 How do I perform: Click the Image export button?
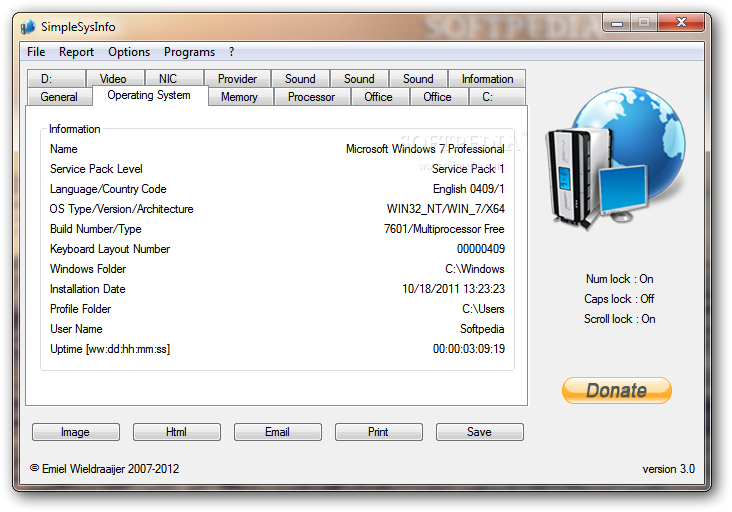pyautogui.click(x=76, y=432)
